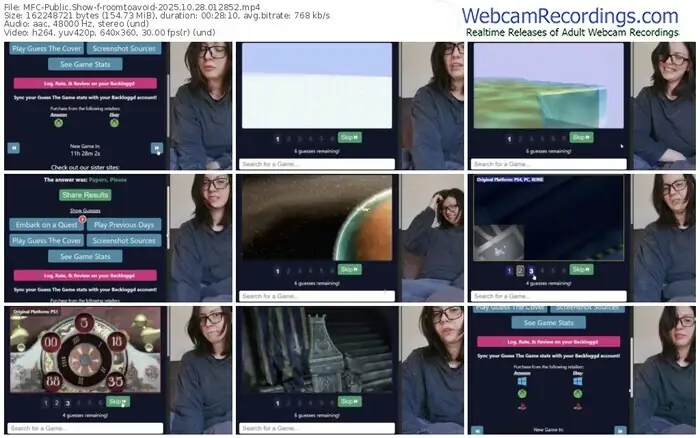Screen dimensions: 700x438
Task: Click the Xbox icon under Ebay in top-left thumbnail
Action: [112, 123]
